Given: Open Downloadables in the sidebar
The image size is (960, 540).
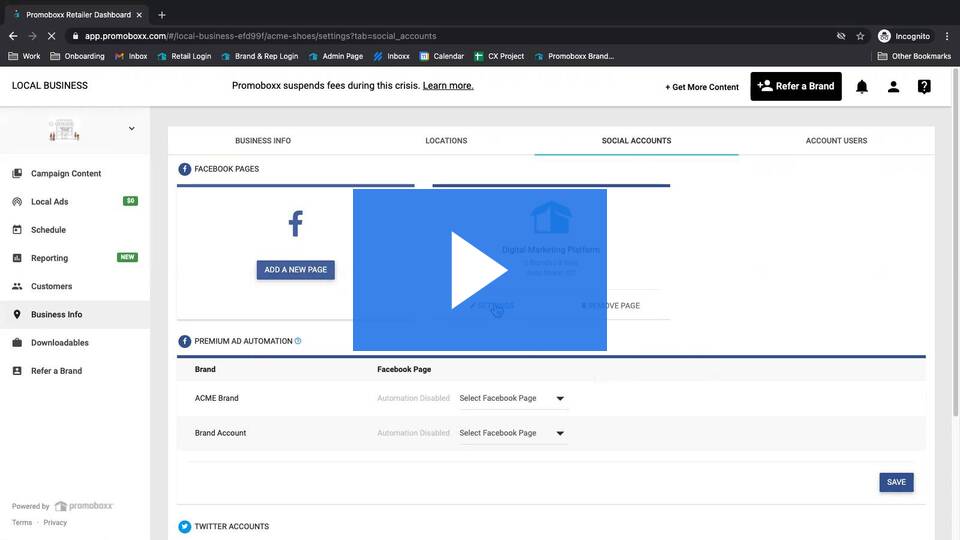Looking at the screenshot, I should [x=60, y=342].
